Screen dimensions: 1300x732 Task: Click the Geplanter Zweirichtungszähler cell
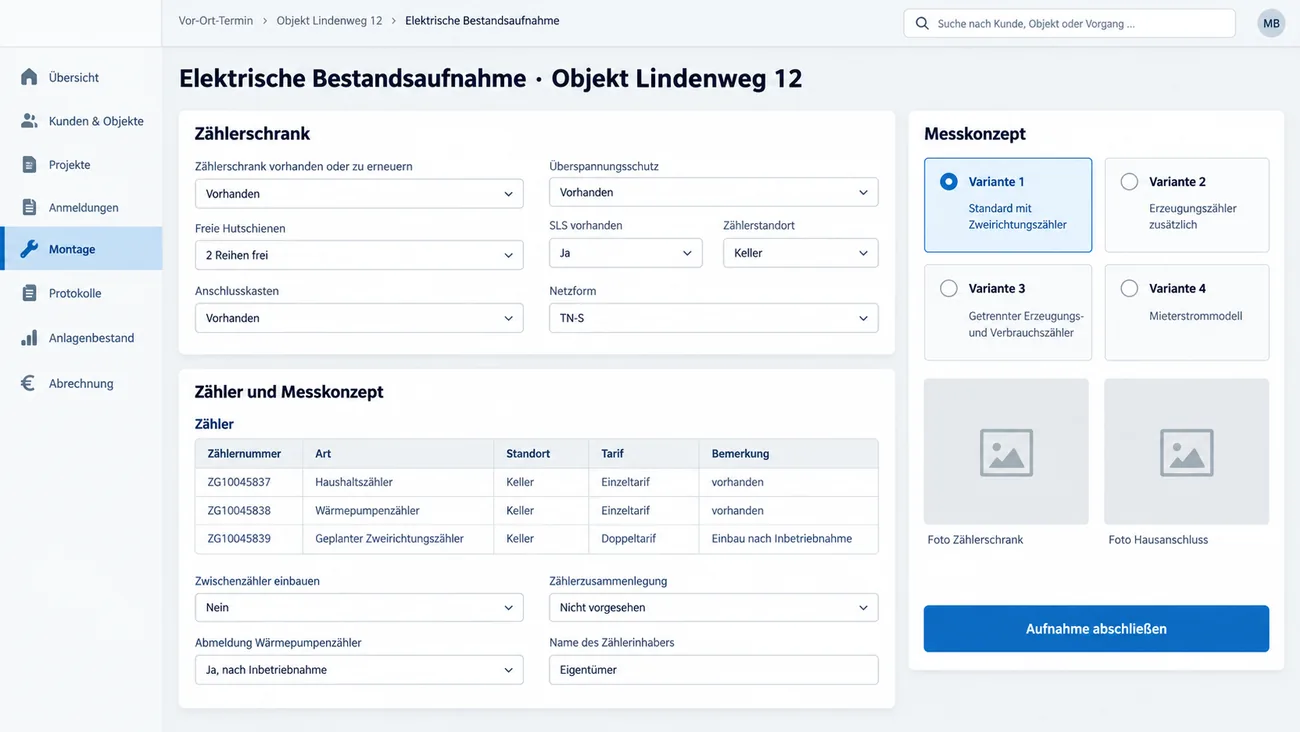pyautogui.click(x=398, y=538)
